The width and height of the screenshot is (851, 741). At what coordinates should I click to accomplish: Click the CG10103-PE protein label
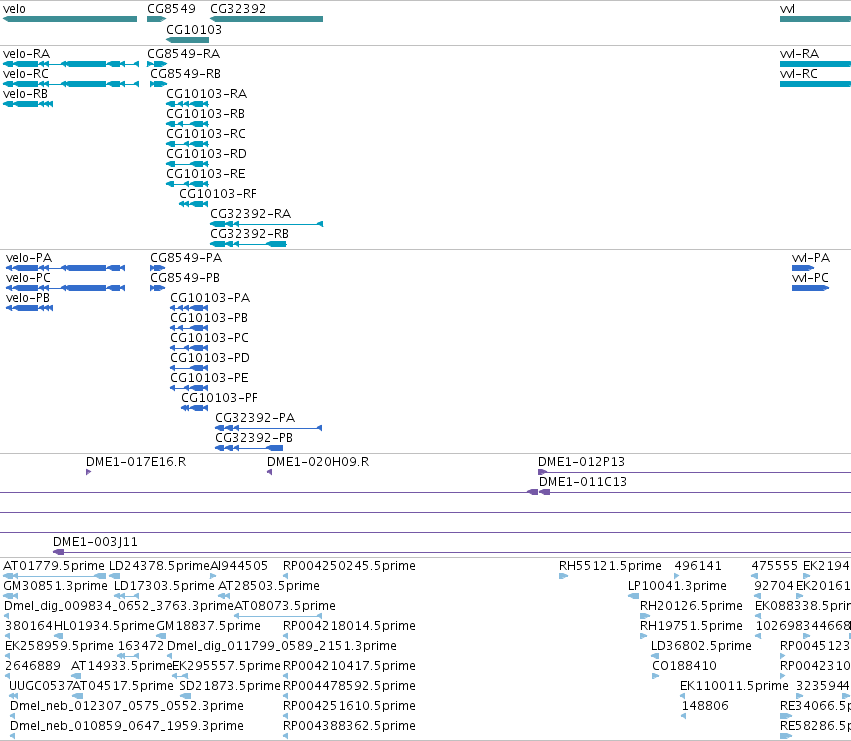click(x=209, y=378)
